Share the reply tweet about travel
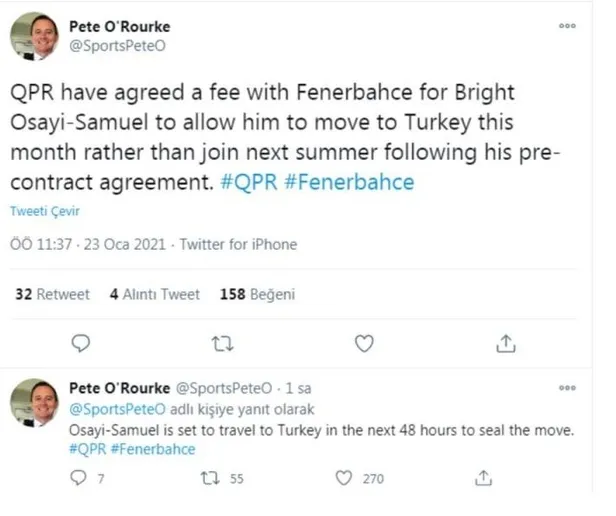This screenshot has height=516, width=616. coord(484,478)
